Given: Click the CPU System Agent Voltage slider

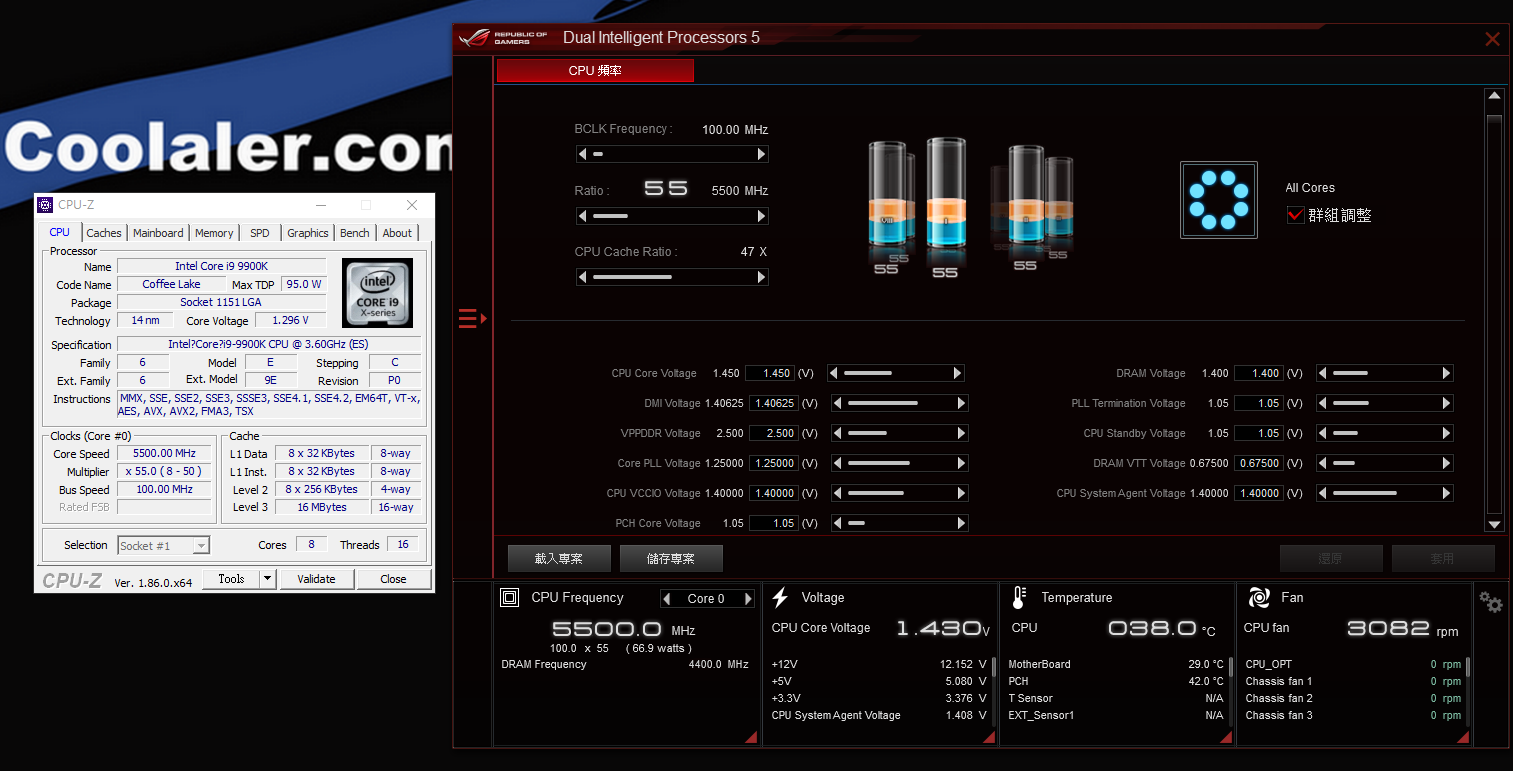Looking at the screenshot, I should [1385, 493].
